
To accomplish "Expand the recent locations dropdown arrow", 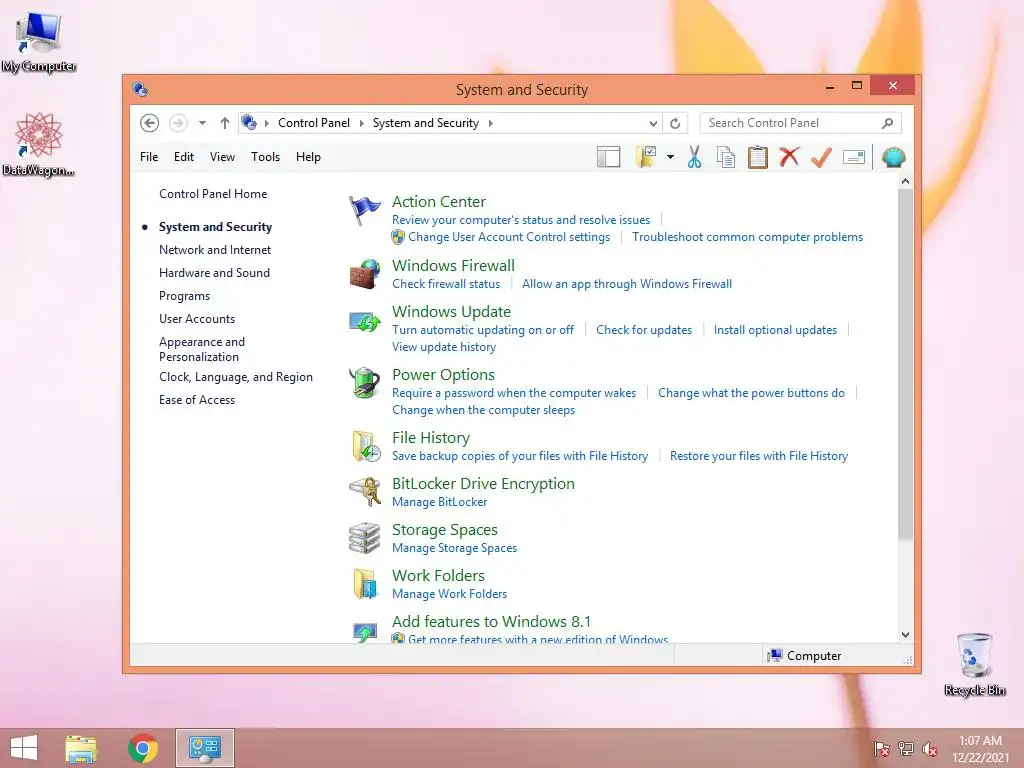I will click(202, 123).
